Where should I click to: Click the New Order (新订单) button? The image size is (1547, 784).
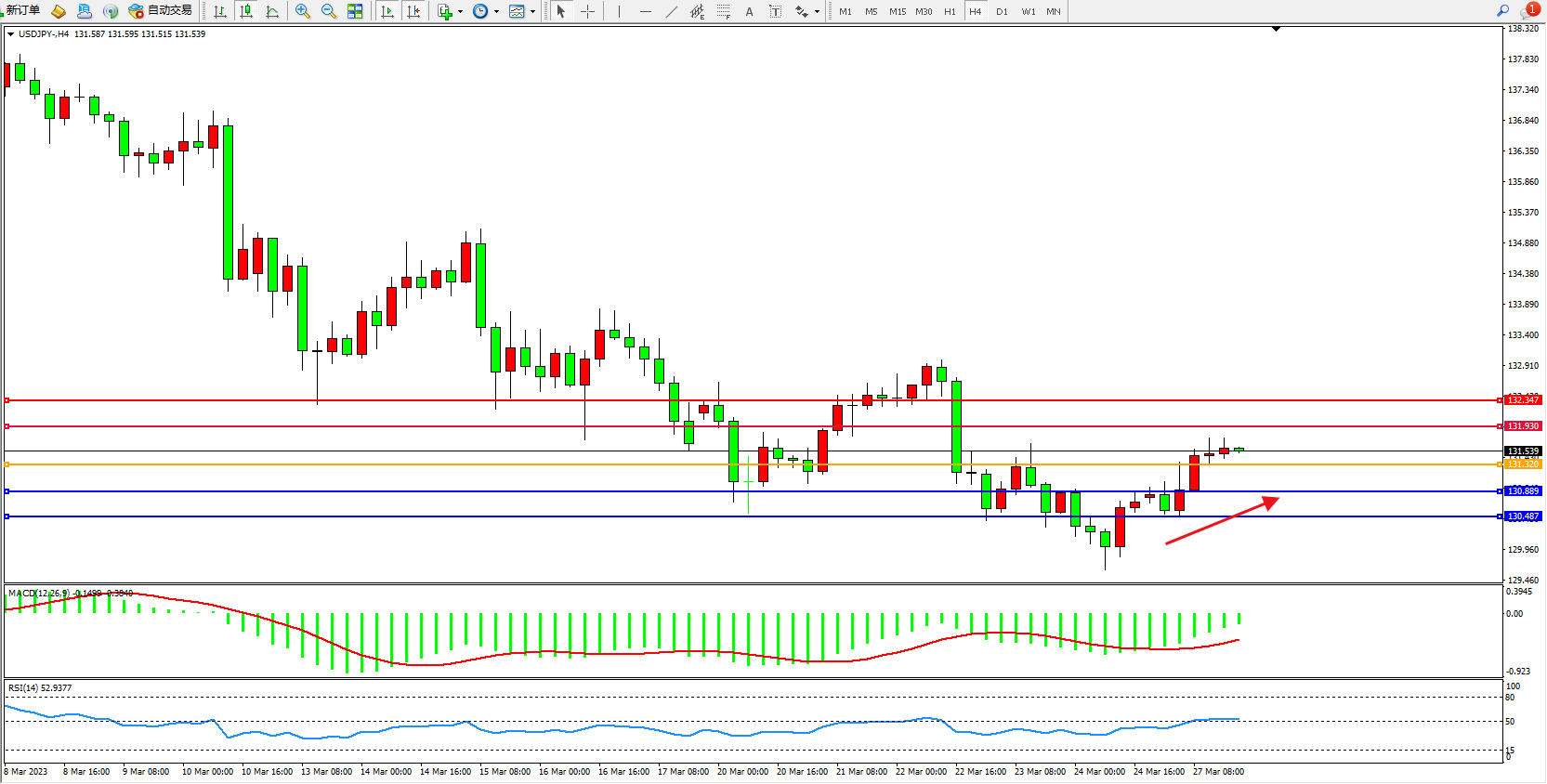pos(22,11)
